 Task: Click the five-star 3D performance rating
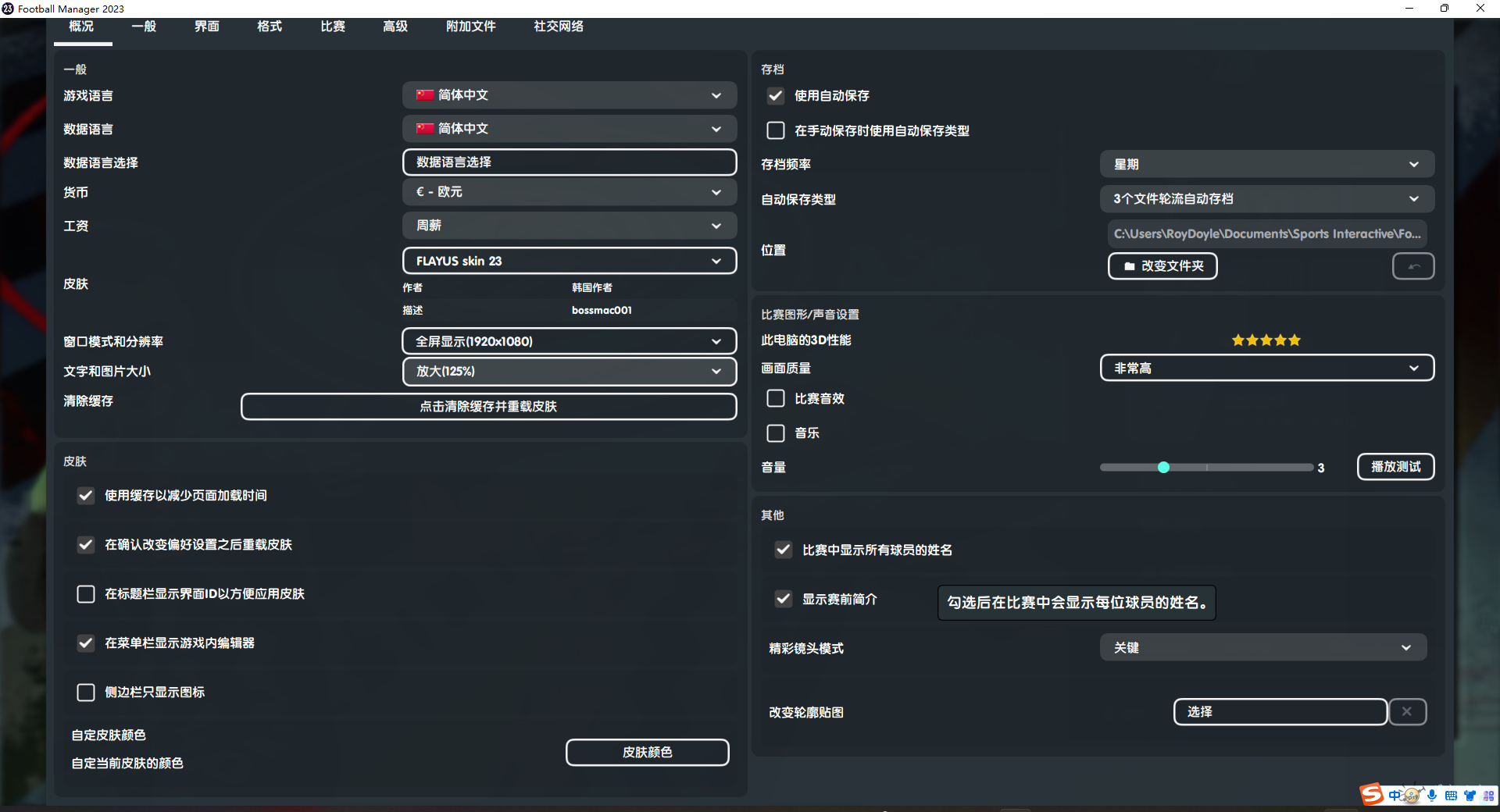tap(1266, 340)
